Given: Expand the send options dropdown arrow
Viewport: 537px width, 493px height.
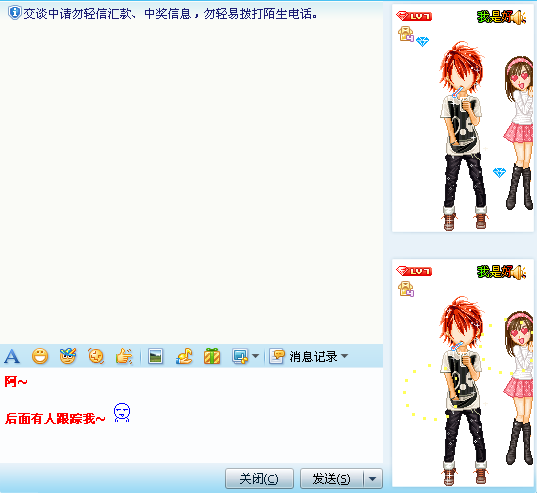Looking at the screenshot, I should click(x=373, y=479).
